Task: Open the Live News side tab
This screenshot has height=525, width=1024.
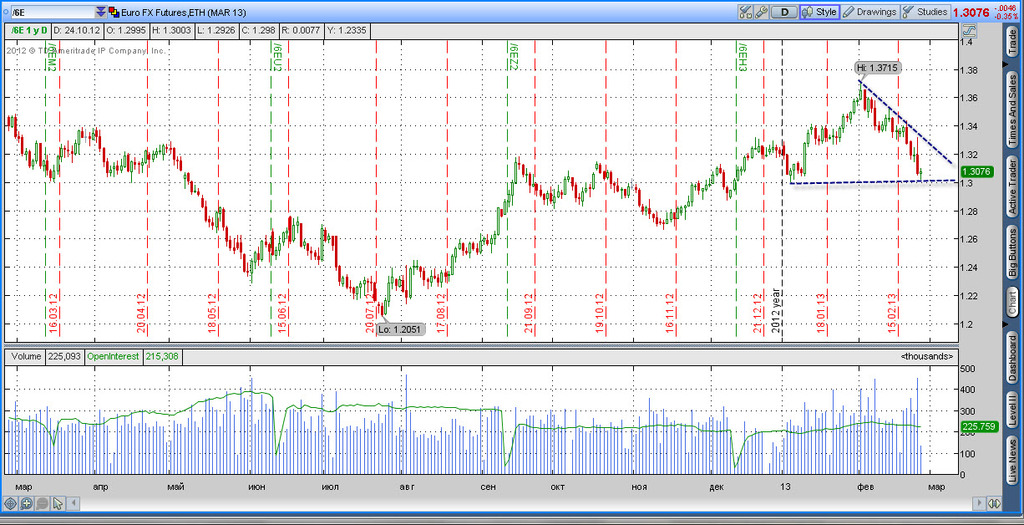Action: [x=1012, y=462]
